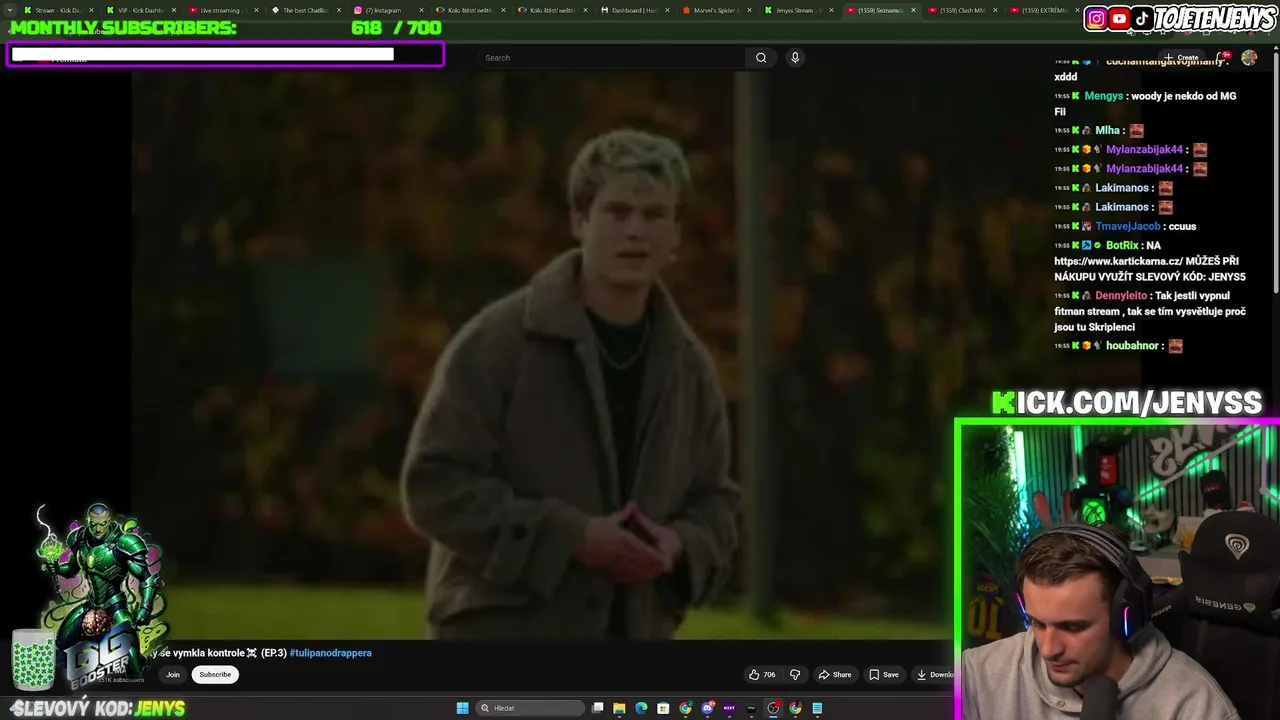Open the YouTube account avatar menu
Screen dimensions: 1280x720
click(x=1249, y=58)
